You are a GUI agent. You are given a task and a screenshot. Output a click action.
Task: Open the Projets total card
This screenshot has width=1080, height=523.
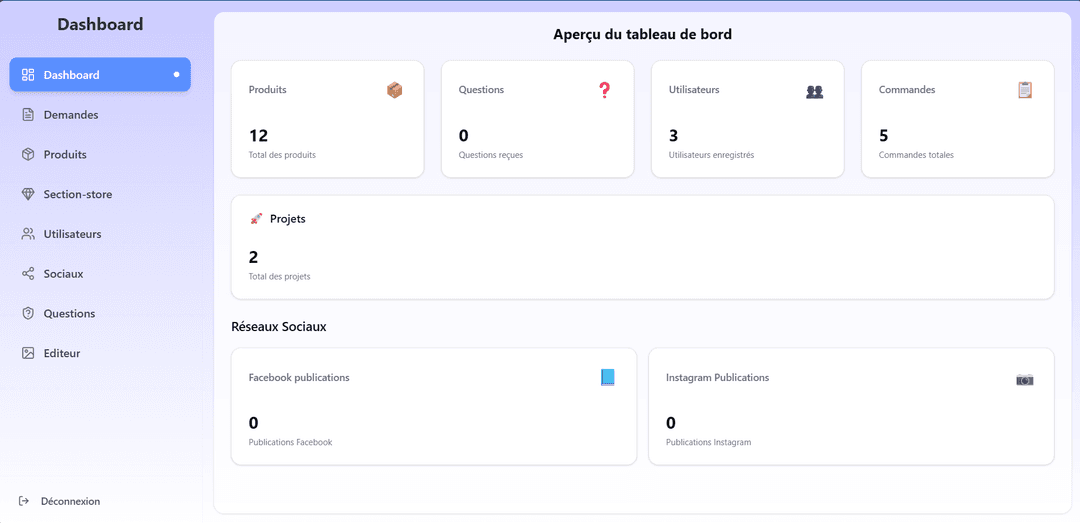pos(642,247)
